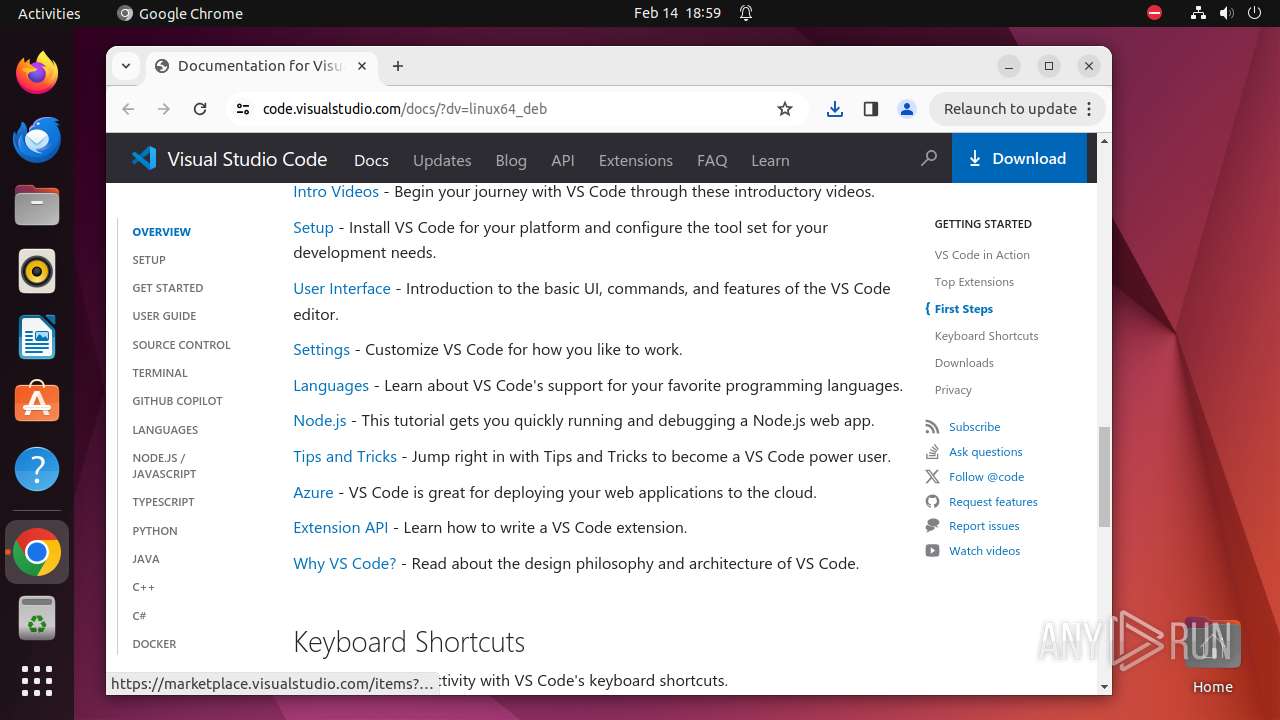The height and width of the screenshot is (720, 1280).
Task: Click the Report issues icon
Action: pyautogui.click(x=932, y=526)
